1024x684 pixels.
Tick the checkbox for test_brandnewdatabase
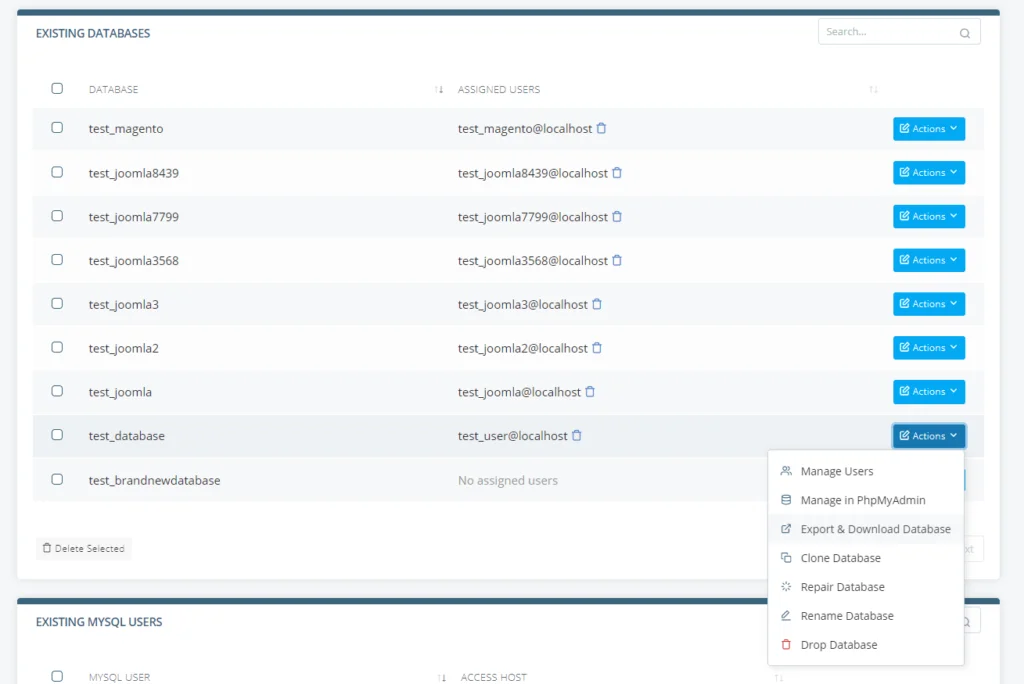[57, 479]
